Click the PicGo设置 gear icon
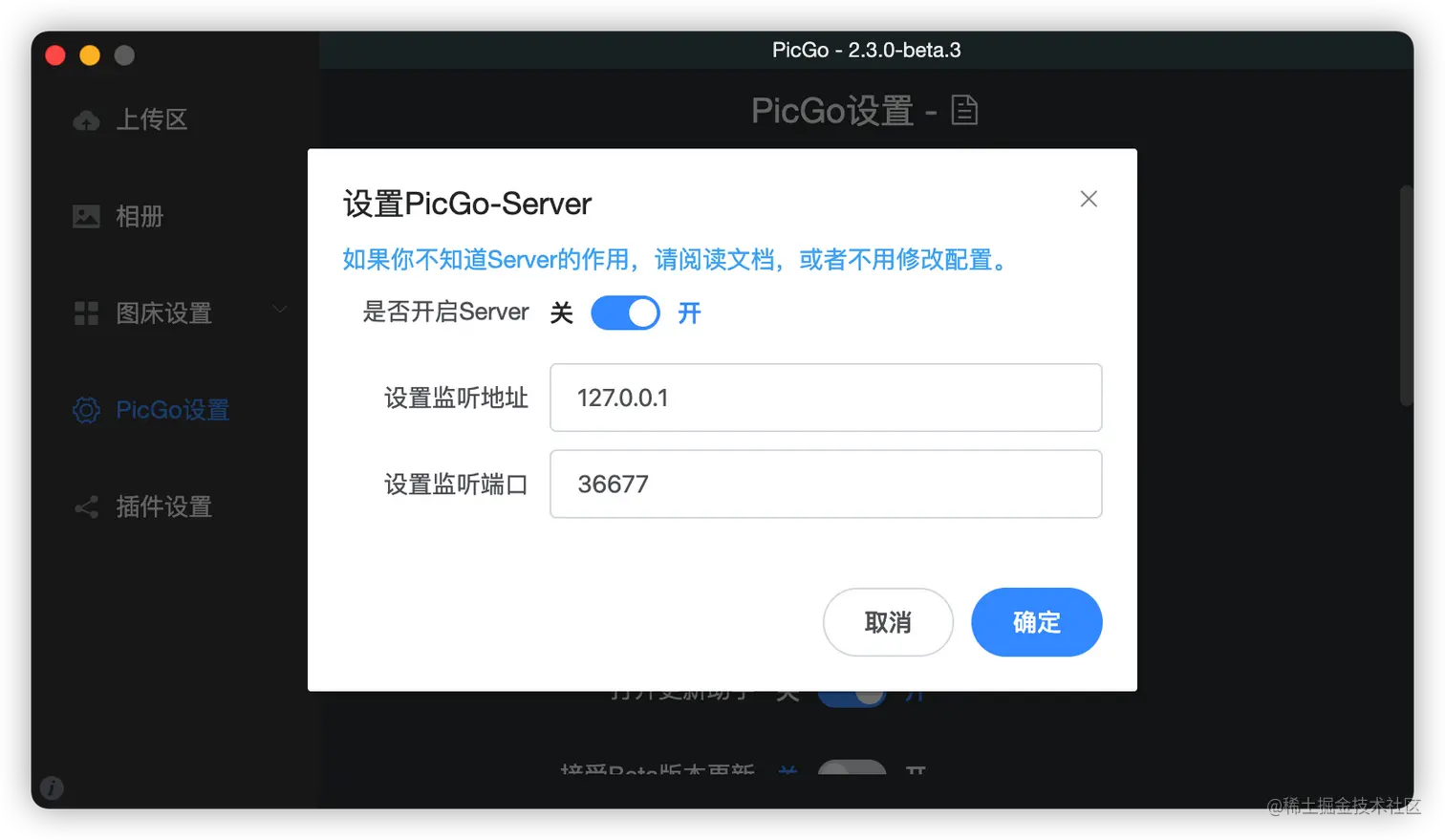The image size is (1445, 840). (86, 410)
